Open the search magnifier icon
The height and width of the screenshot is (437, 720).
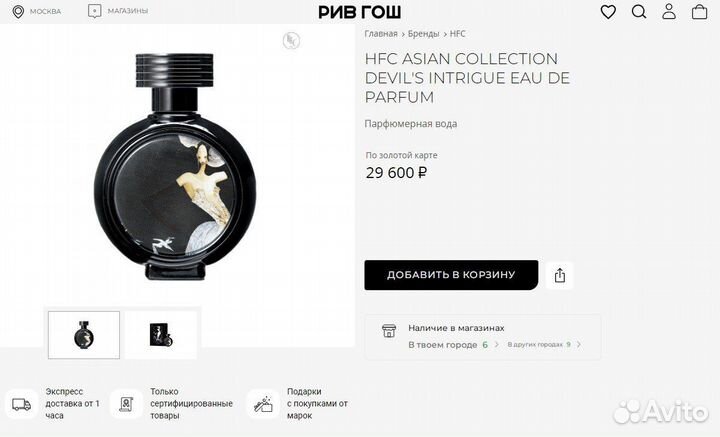tap(639, 11)
